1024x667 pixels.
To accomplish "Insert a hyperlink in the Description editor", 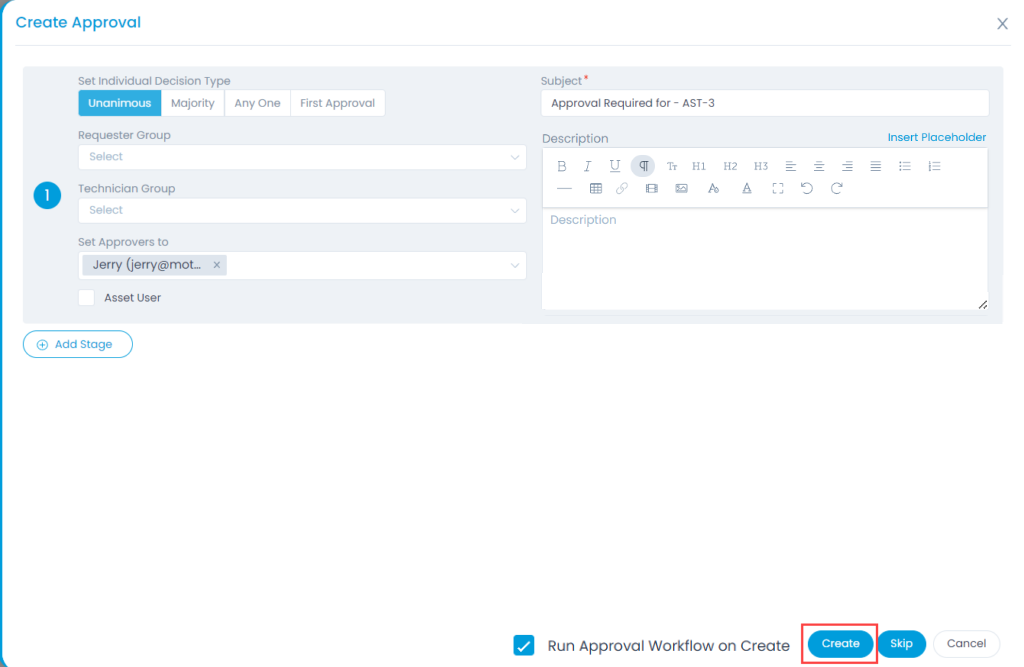I will [622, 188].
